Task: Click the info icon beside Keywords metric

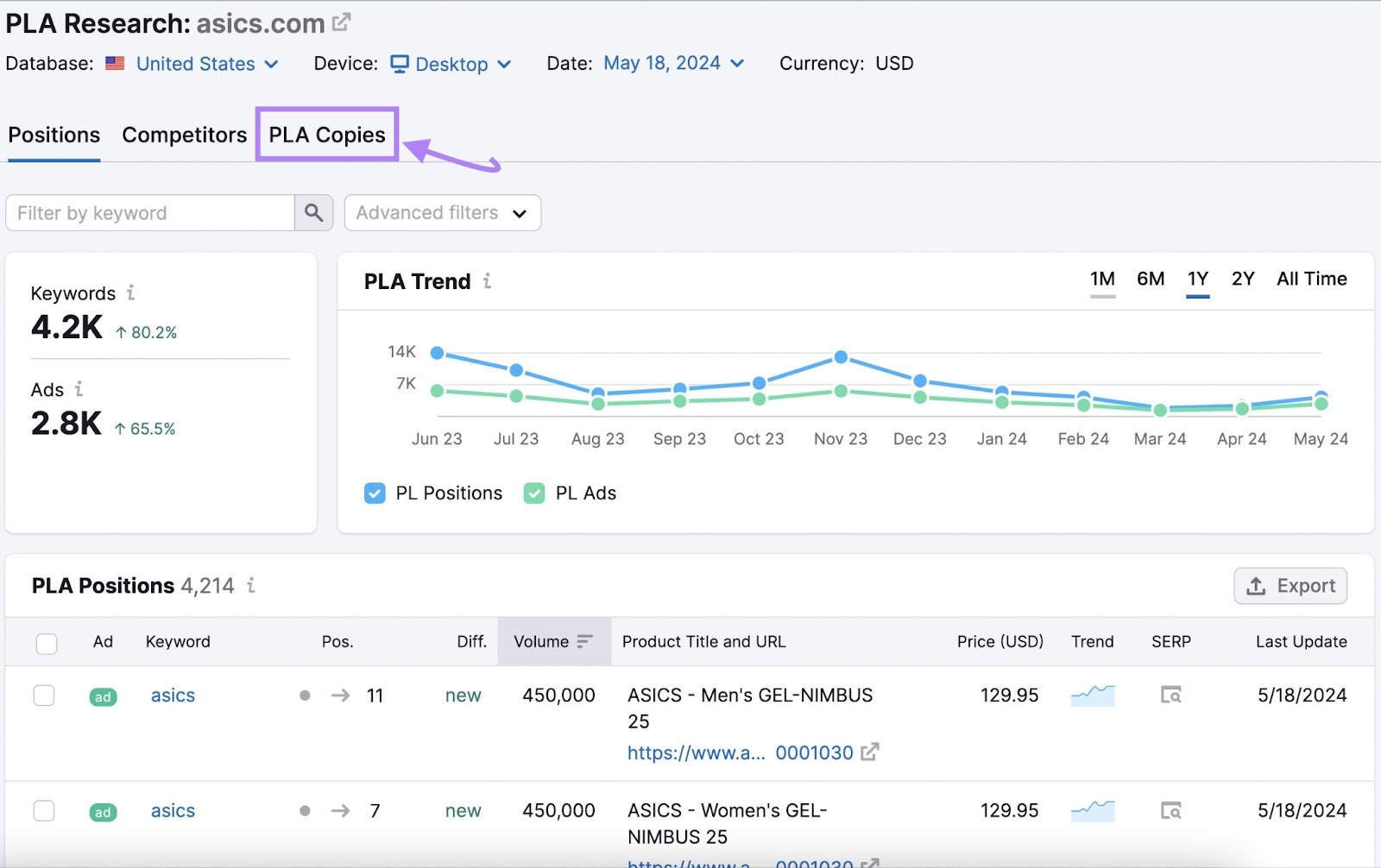Action: click(x=131, y=293)
